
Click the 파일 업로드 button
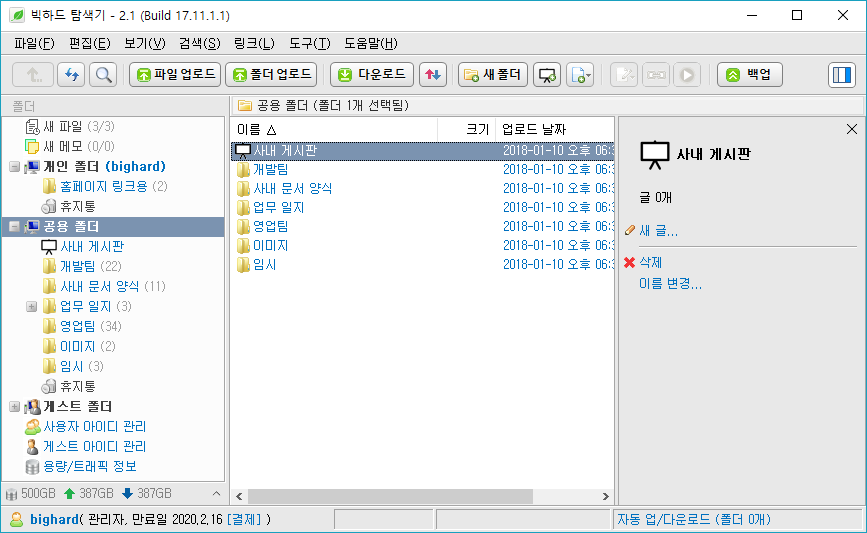(x=175, y=75)
